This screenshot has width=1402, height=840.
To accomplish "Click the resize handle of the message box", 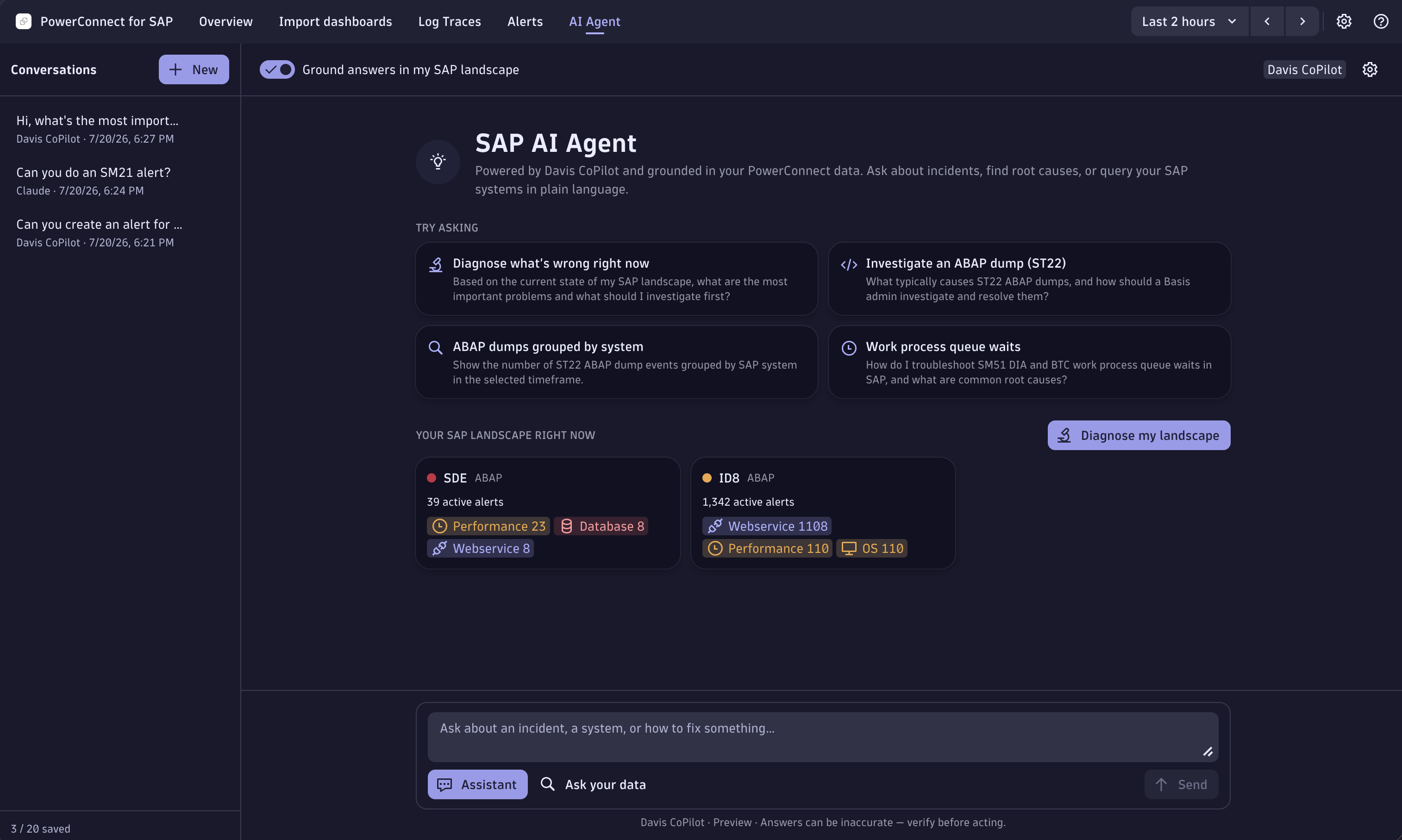I will (x=1207, y=752).
